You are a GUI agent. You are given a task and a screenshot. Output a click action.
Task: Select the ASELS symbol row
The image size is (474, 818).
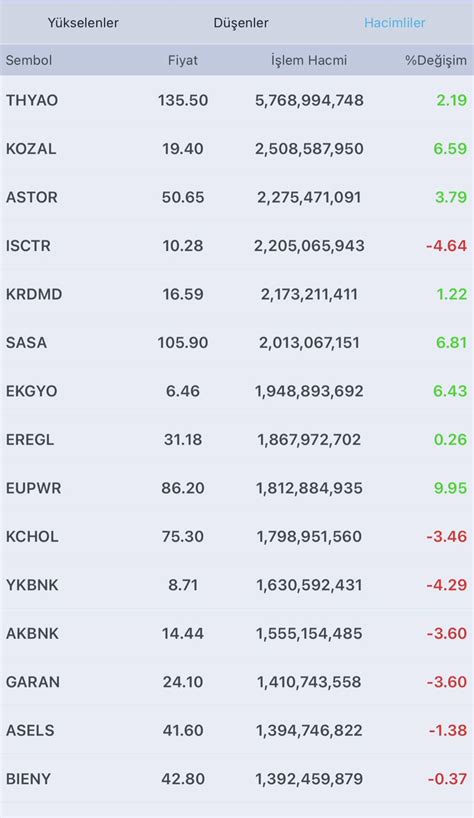237,731
